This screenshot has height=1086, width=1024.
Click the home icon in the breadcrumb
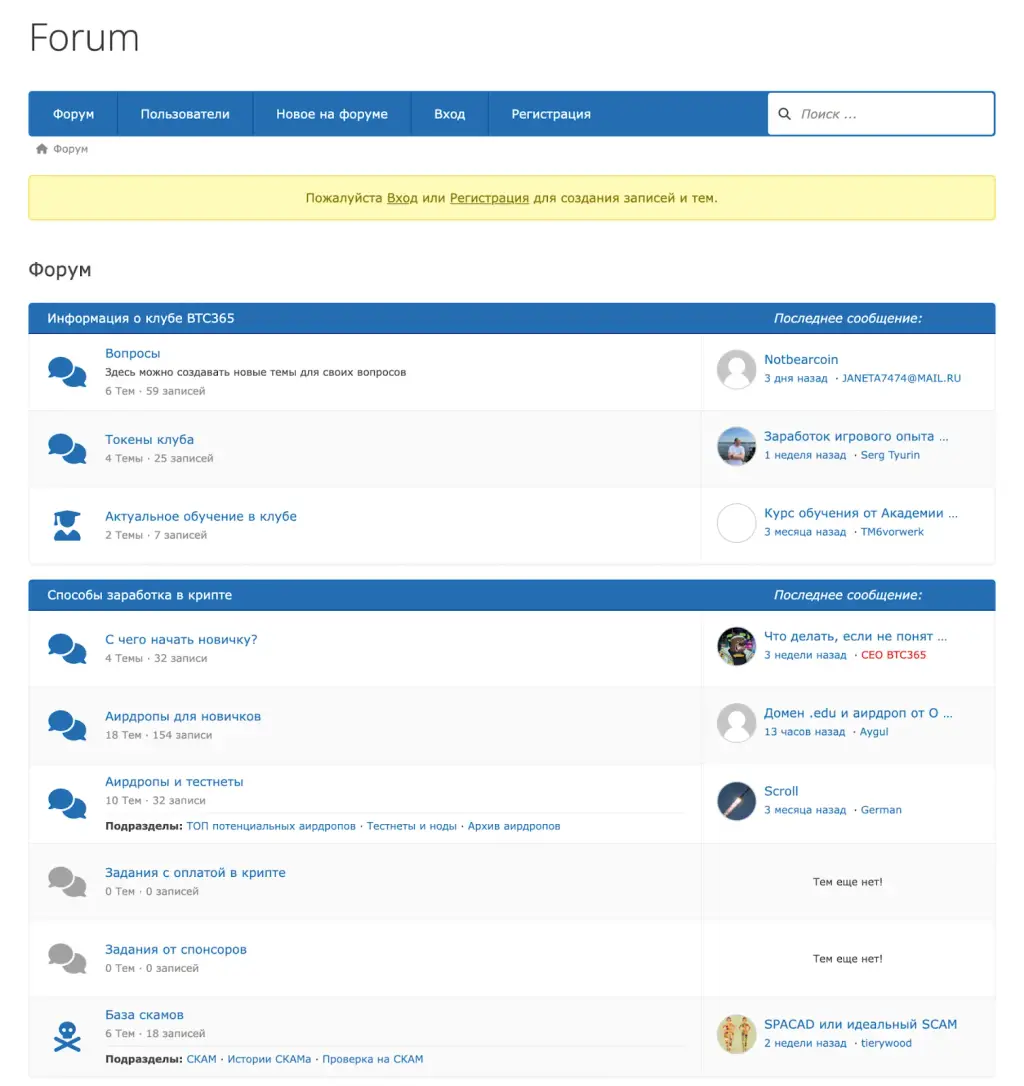pyautogui.click(x=42, y=149)
